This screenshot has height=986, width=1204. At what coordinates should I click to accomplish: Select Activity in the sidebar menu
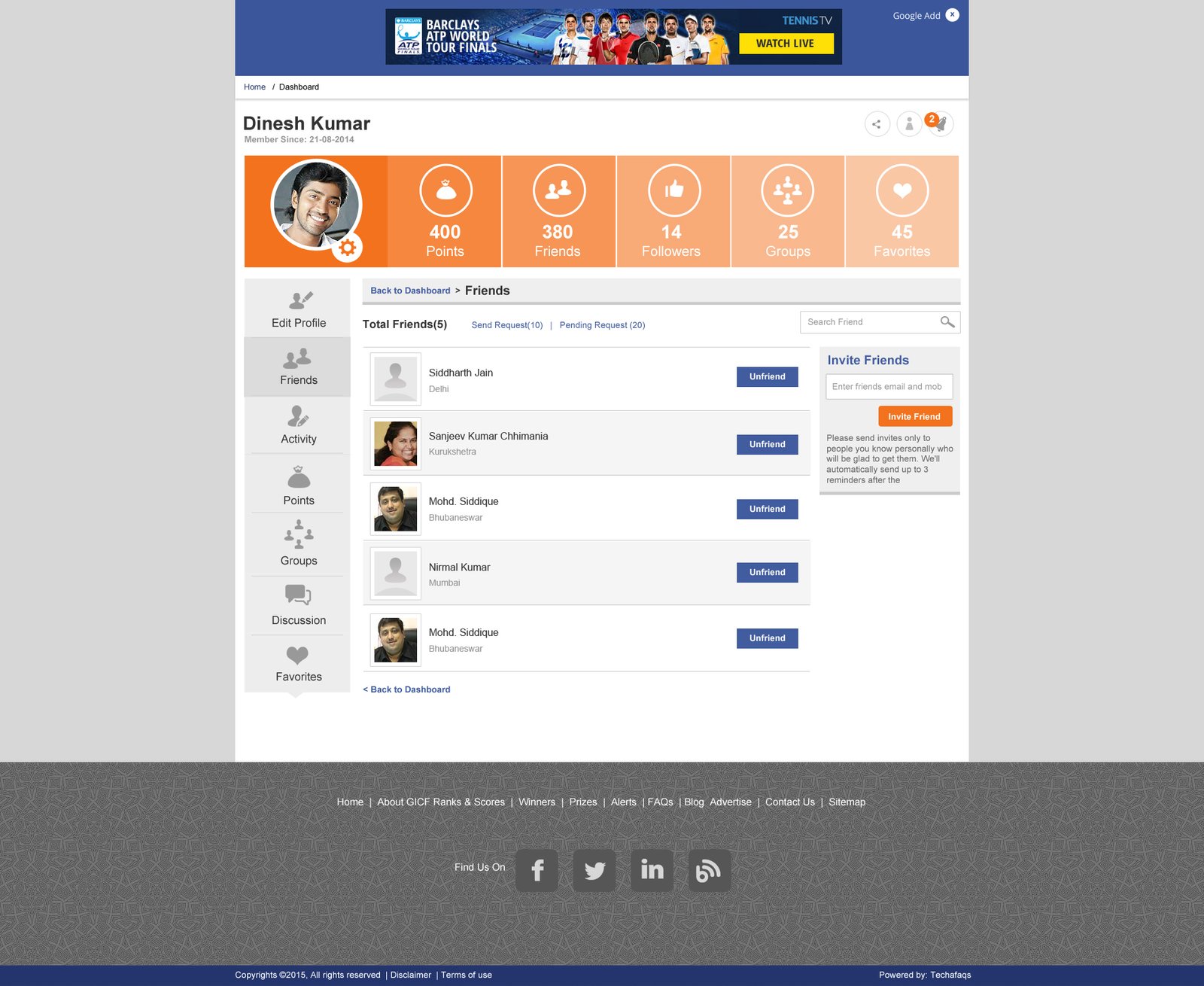298,425
